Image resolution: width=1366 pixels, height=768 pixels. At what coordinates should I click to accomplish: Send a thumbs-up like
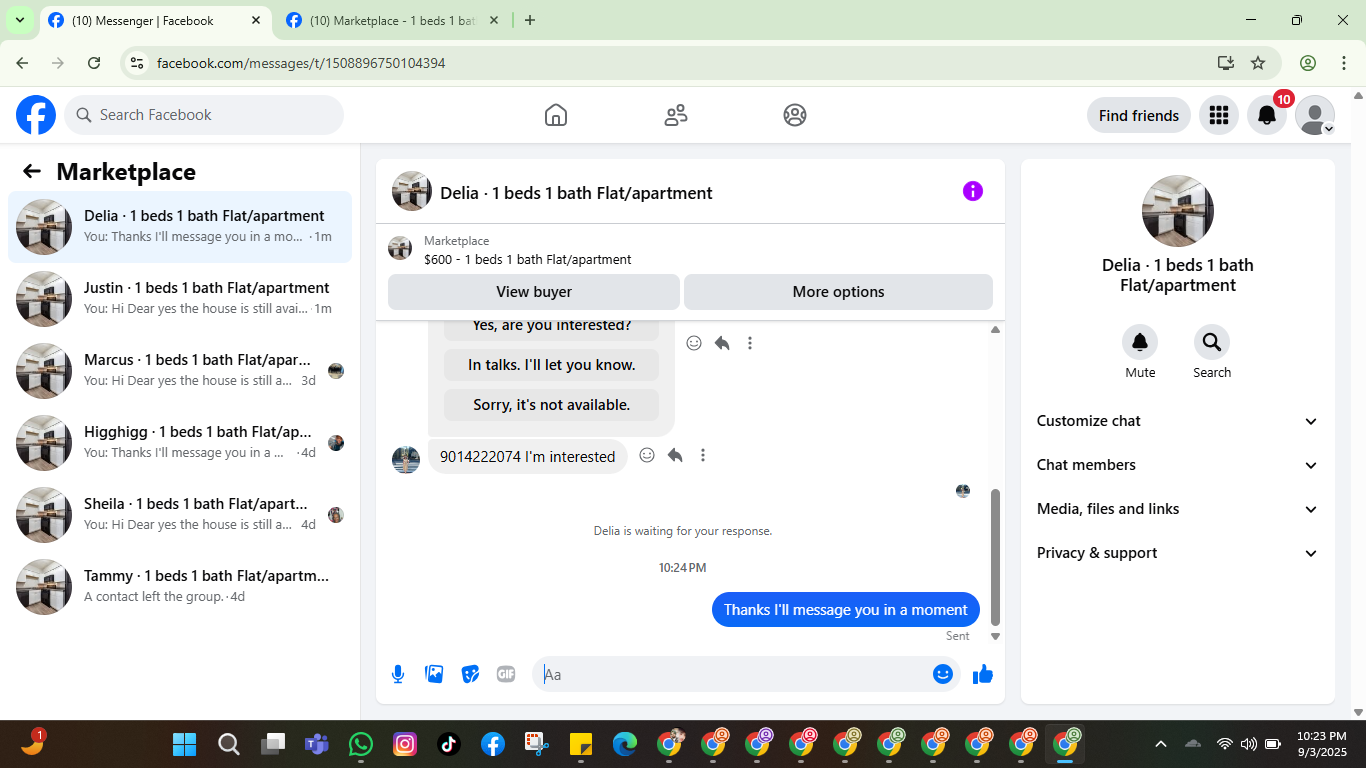coord(983,674)
